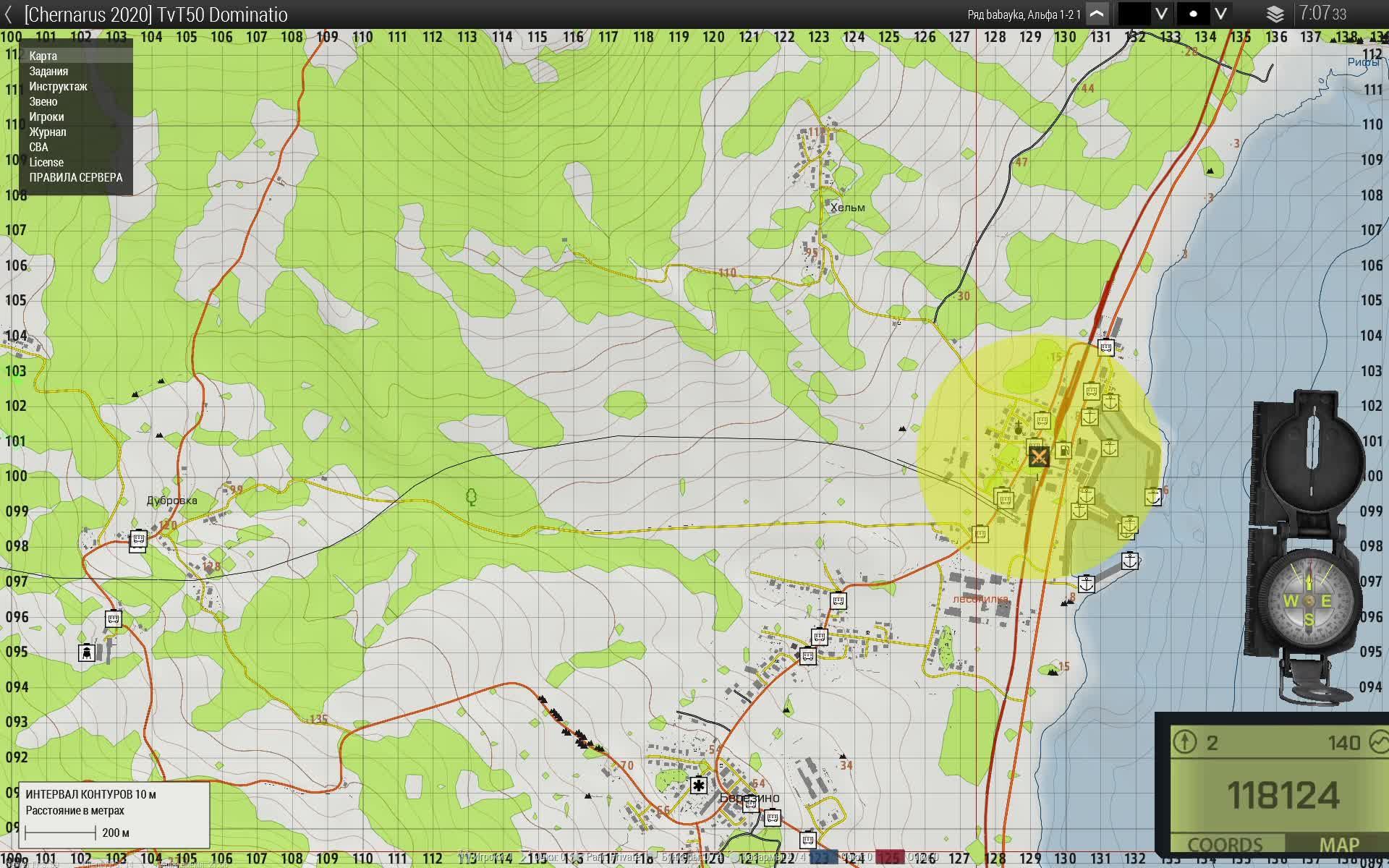Switch GPS to COORDS mode
Image resolution: width=1389 pixels, height=868 pixels.
point(1225,844)
